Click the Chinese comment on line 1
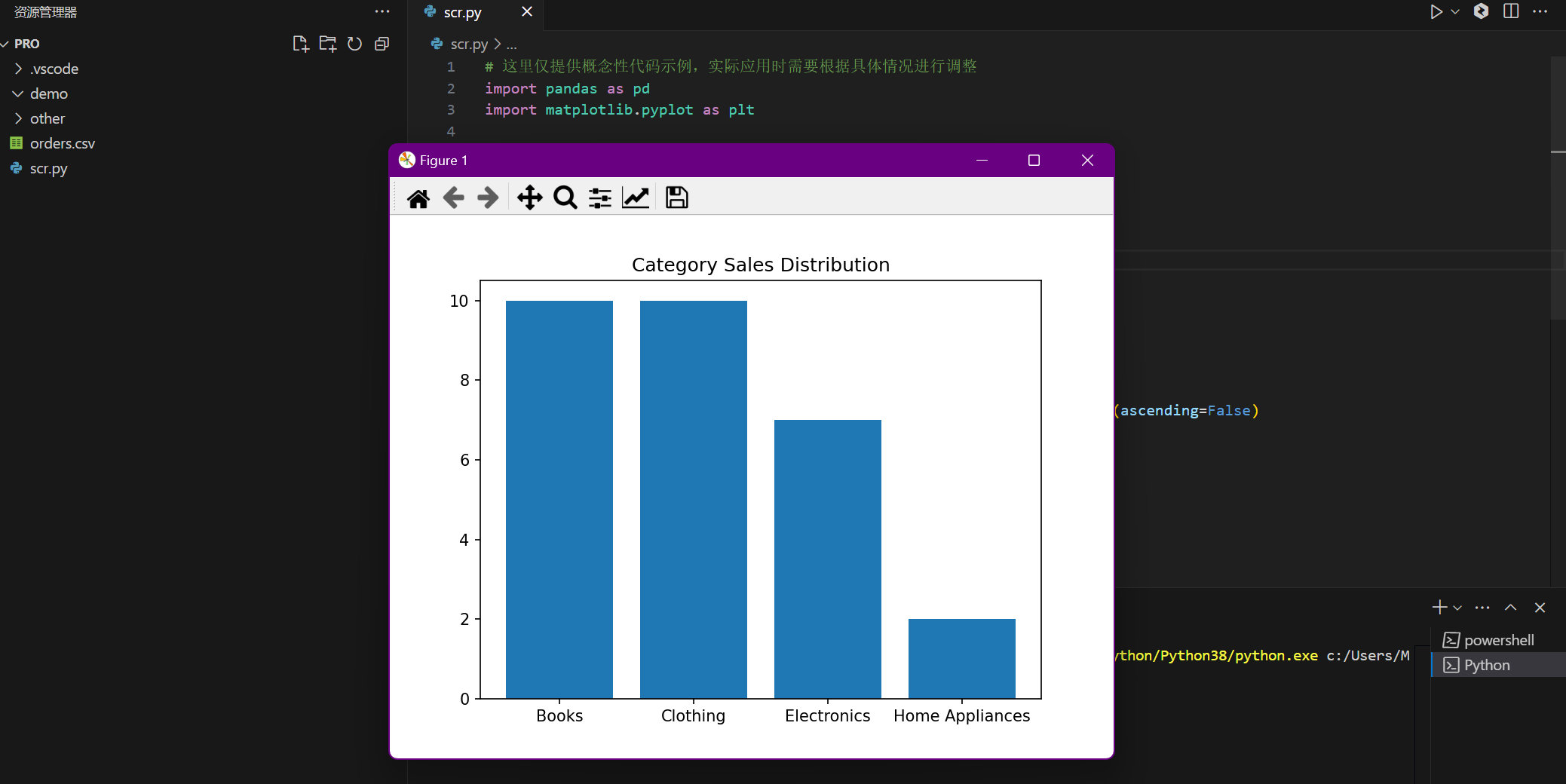This screenshot has height=784, width=1566. pos(731,66)
